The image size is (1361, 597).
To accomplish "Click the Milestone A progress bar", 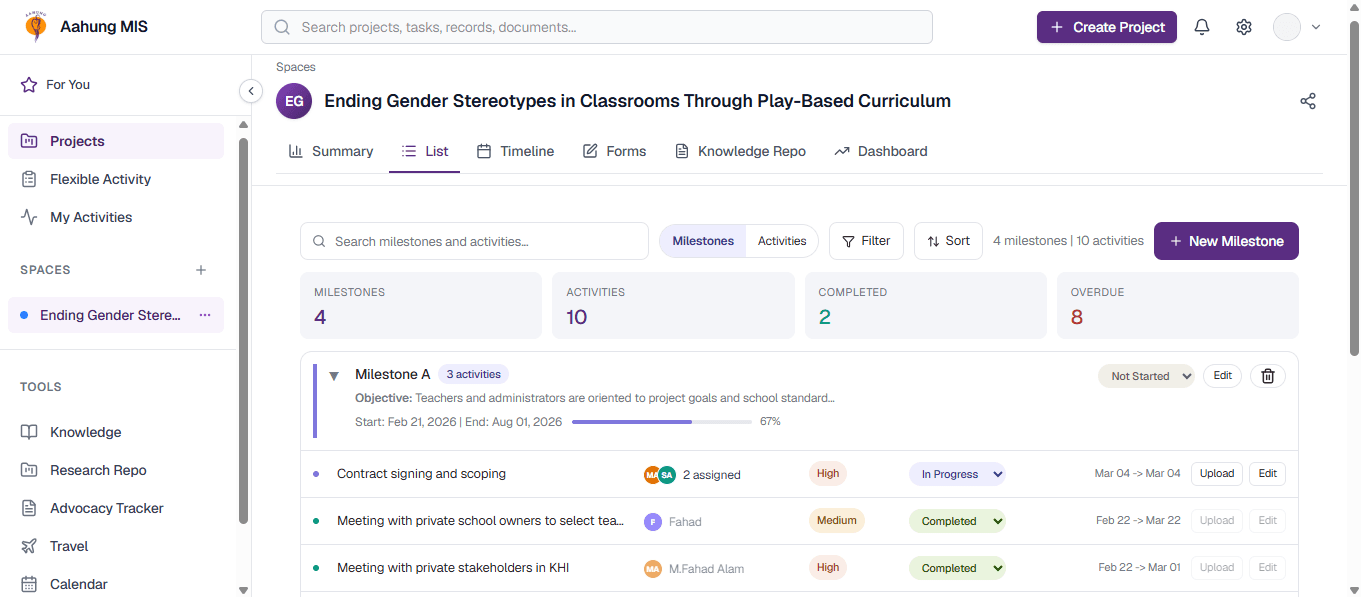I will tap(662, 422).
